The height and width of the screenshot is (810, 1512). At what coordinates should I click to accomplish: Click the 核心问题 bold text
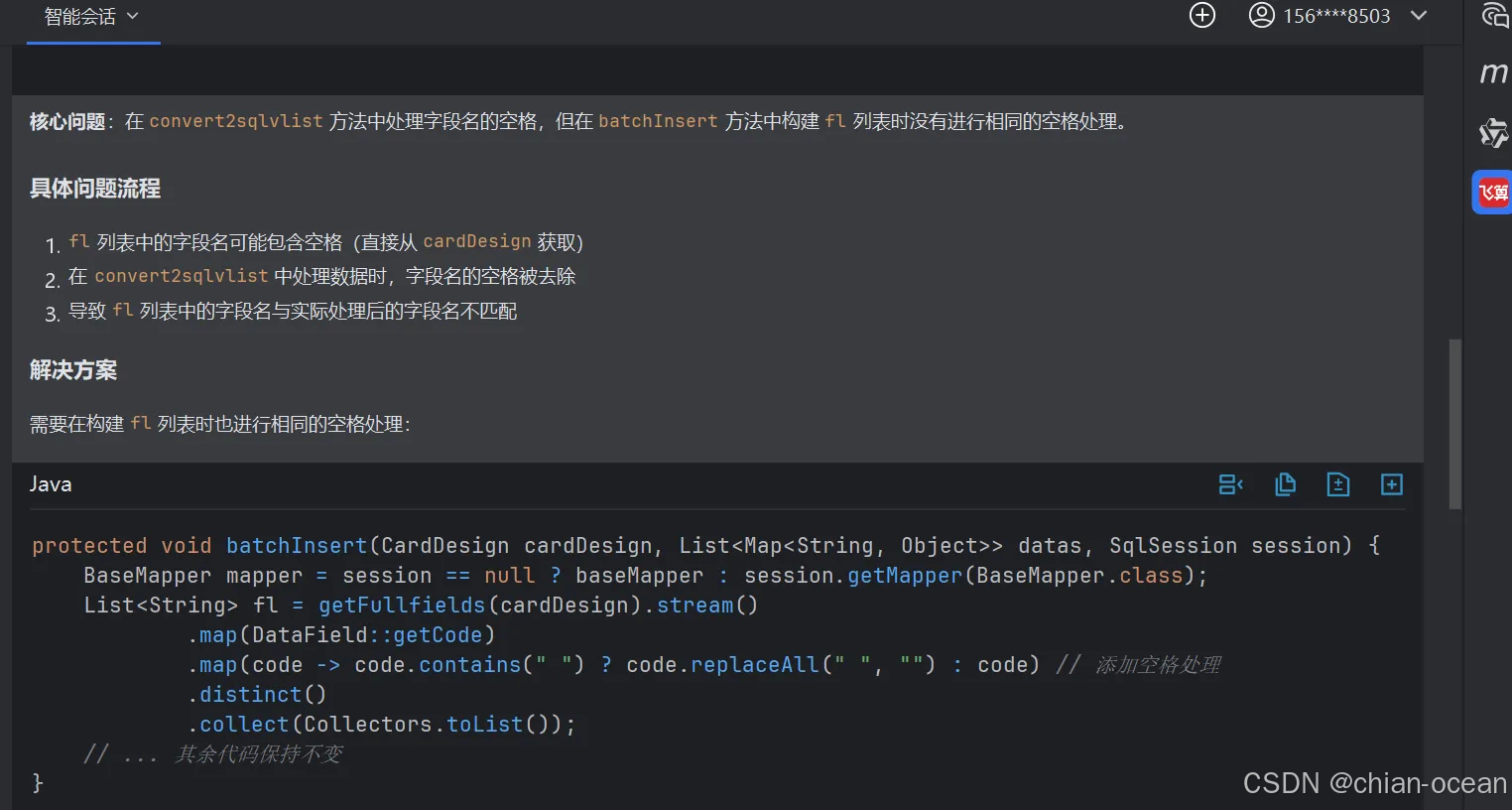(67, 122)
